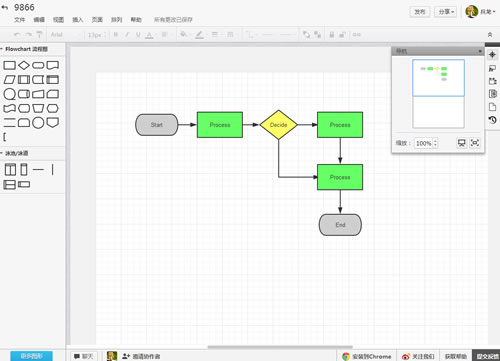The height and width of the screenshot is (361, 500).
Task: Select the Preparation hexagon shape
Action: (x=52, y=108)
